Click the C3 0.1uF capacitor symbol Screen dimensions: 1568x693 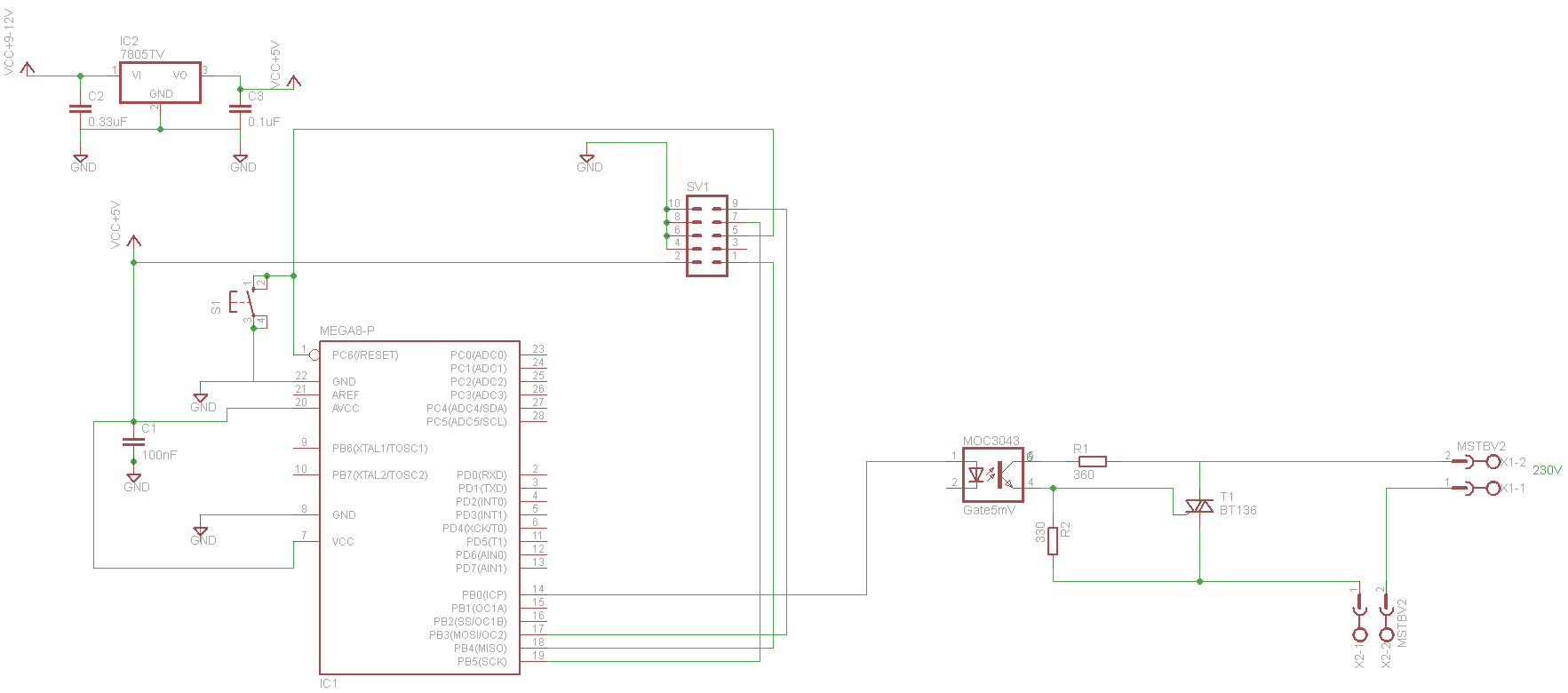point(240,109)
